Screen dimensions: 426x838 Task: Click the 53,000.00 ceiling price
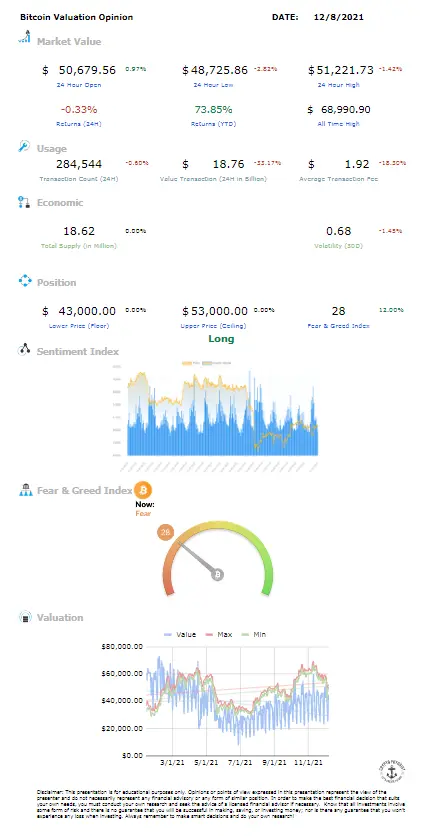tap(219, 311)
